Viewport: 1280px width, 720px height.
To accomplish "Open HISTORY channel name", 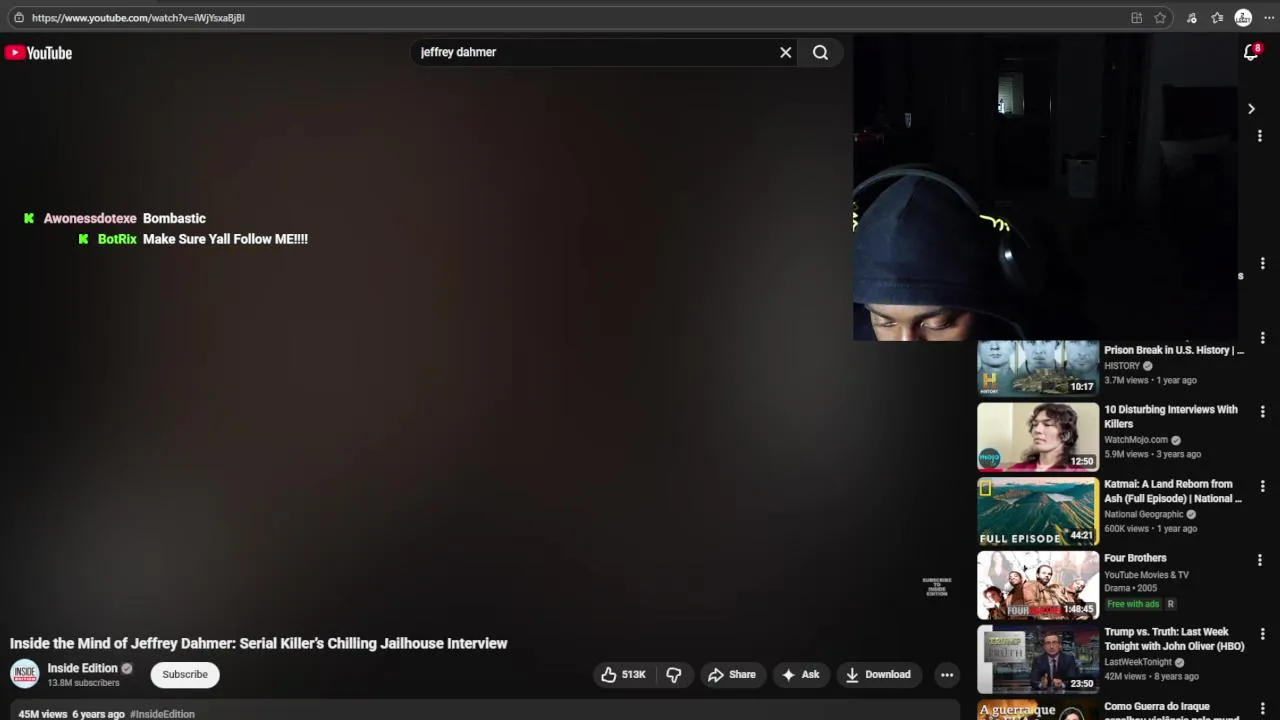I will coord(1122,366).
